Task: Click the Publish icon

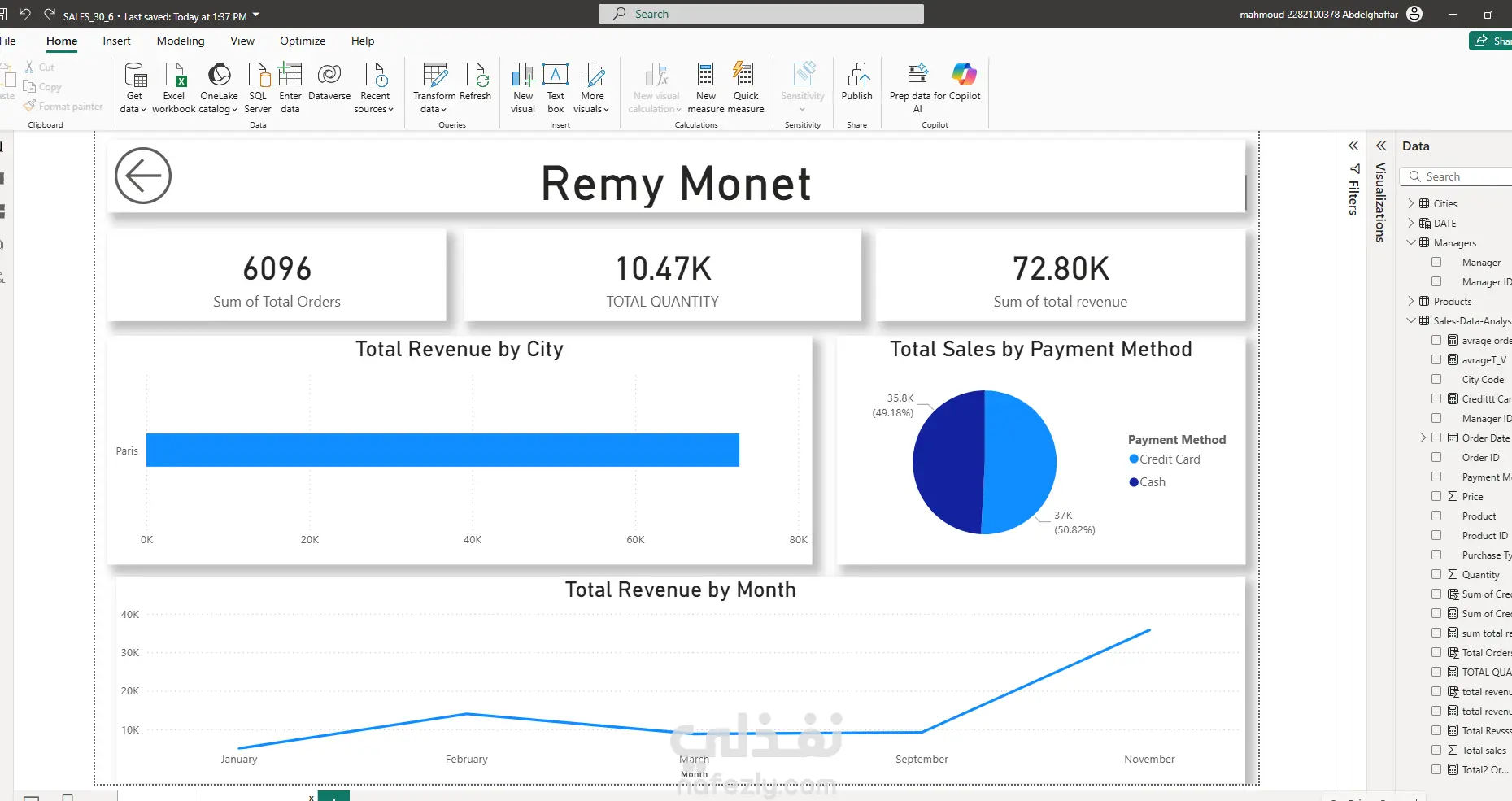Action: coord(857,75)
